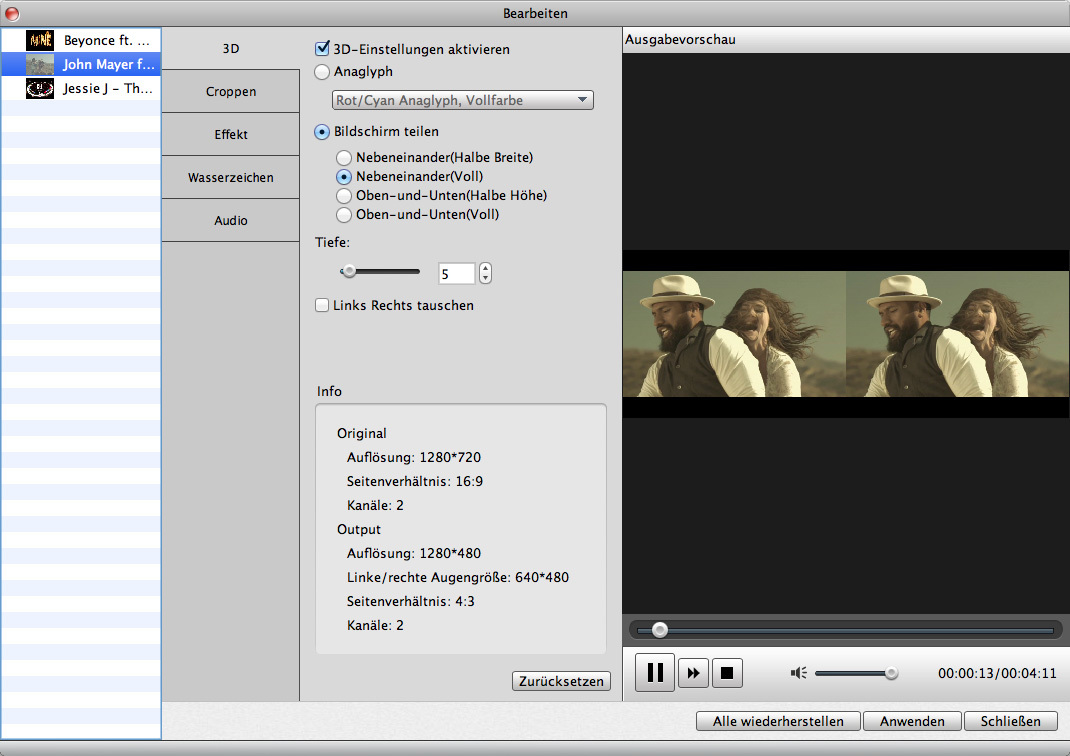Click the 'Auflösung: 1280*720' original info line
This screenshot has width=1070, height=756.
click(x=414, y=457)
